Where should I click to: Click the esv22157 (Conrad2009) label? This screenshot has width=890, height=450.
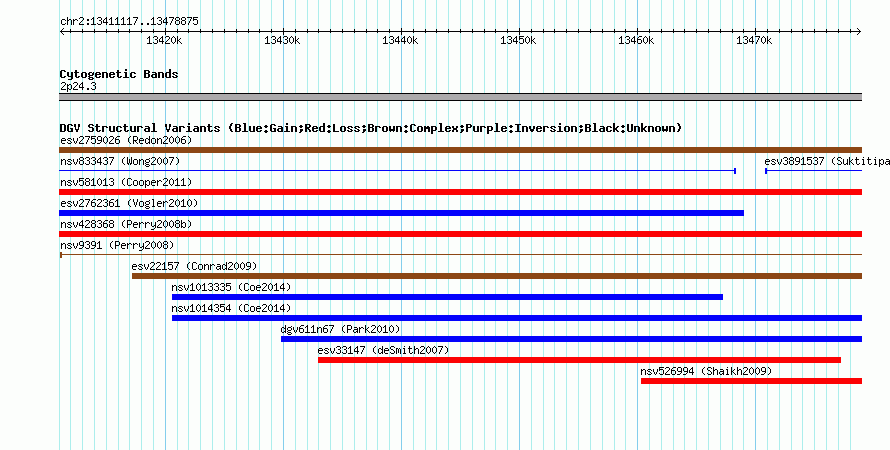point(194,266)
